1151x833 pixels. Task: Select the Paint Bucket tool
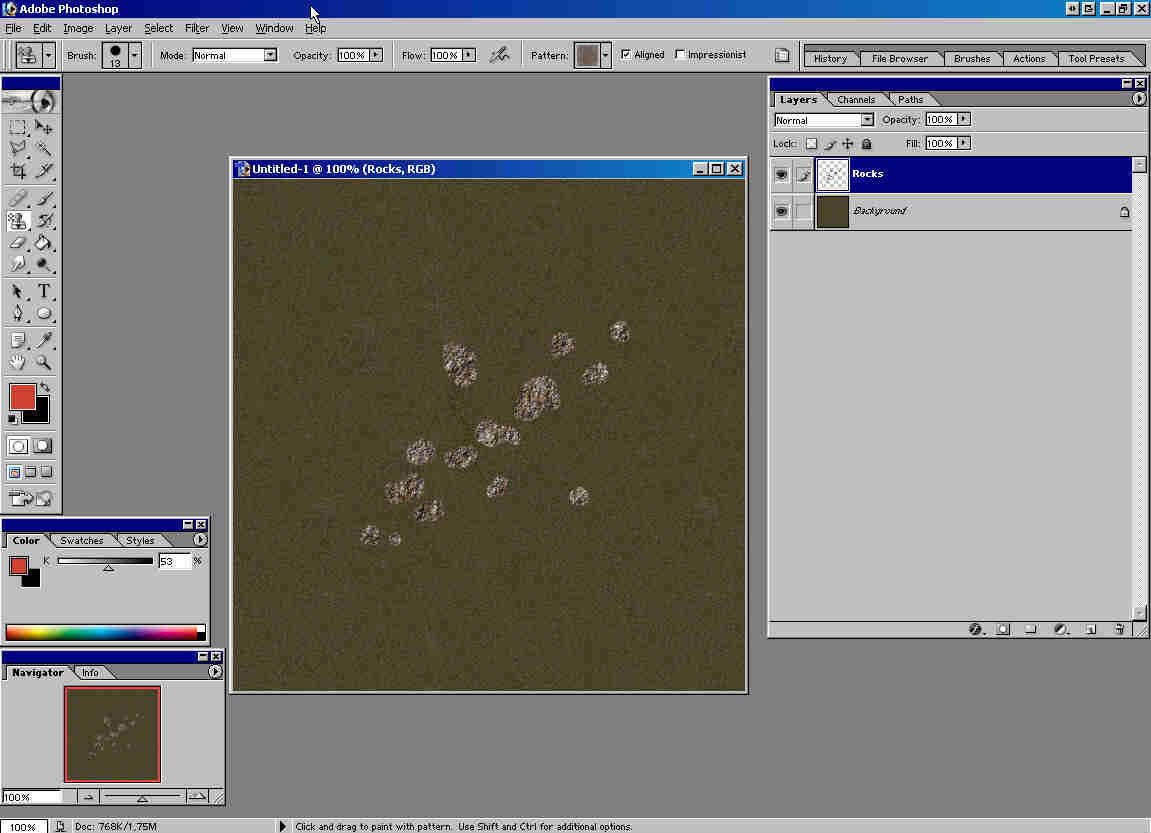44,242
